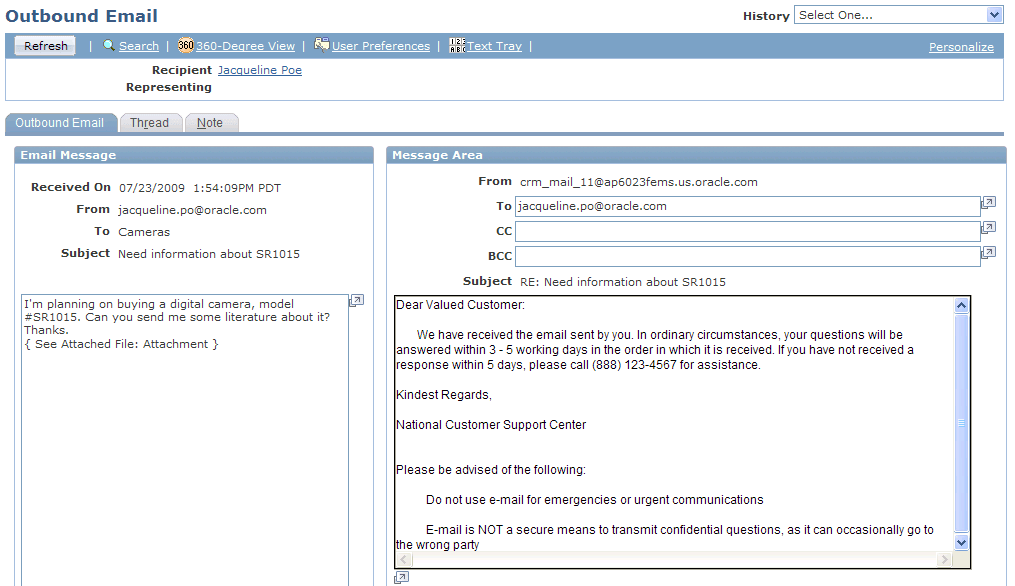1015x586 pixels.
Task: Select the Outbound Email tab
Action: [x=60, y=122]
